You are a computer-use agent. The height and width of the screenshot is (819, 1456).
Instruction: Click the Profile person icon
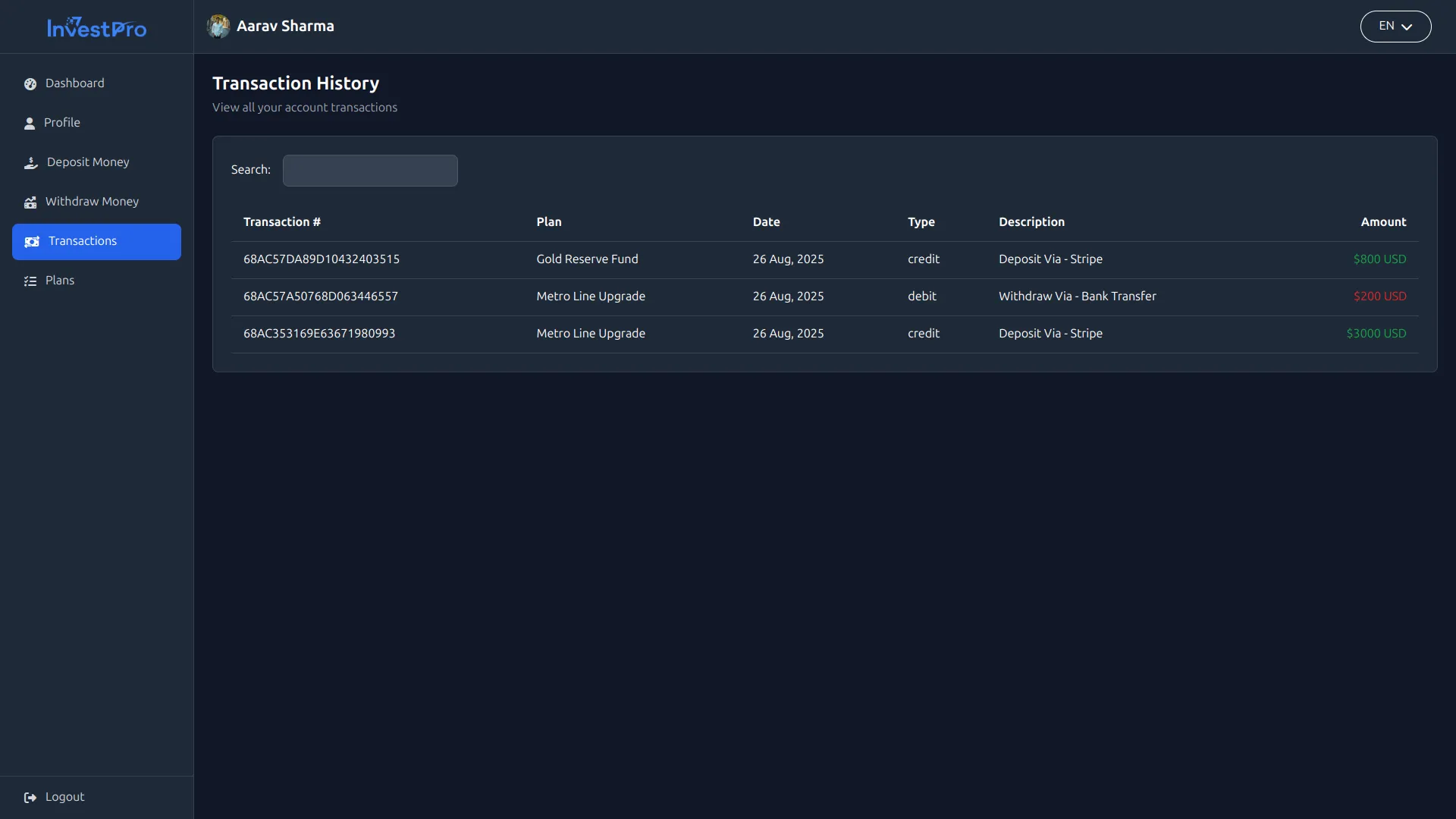pyautogui.click(x=30, y=124)
